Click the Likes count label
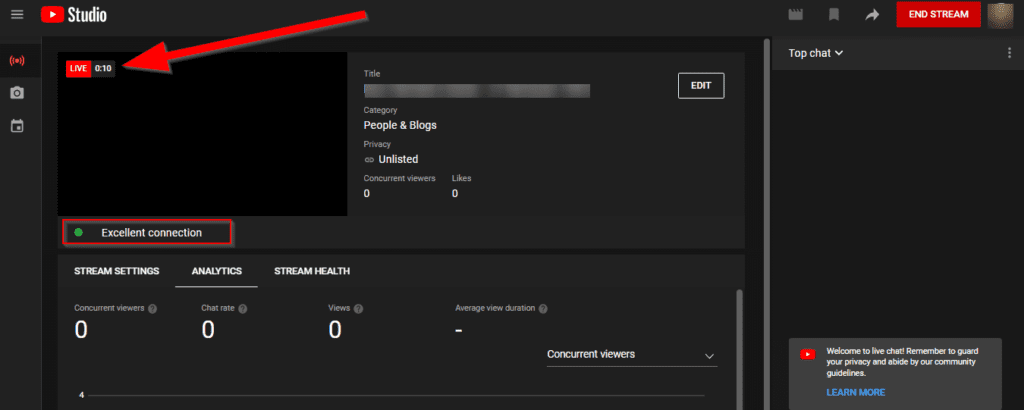 (462, 178)
